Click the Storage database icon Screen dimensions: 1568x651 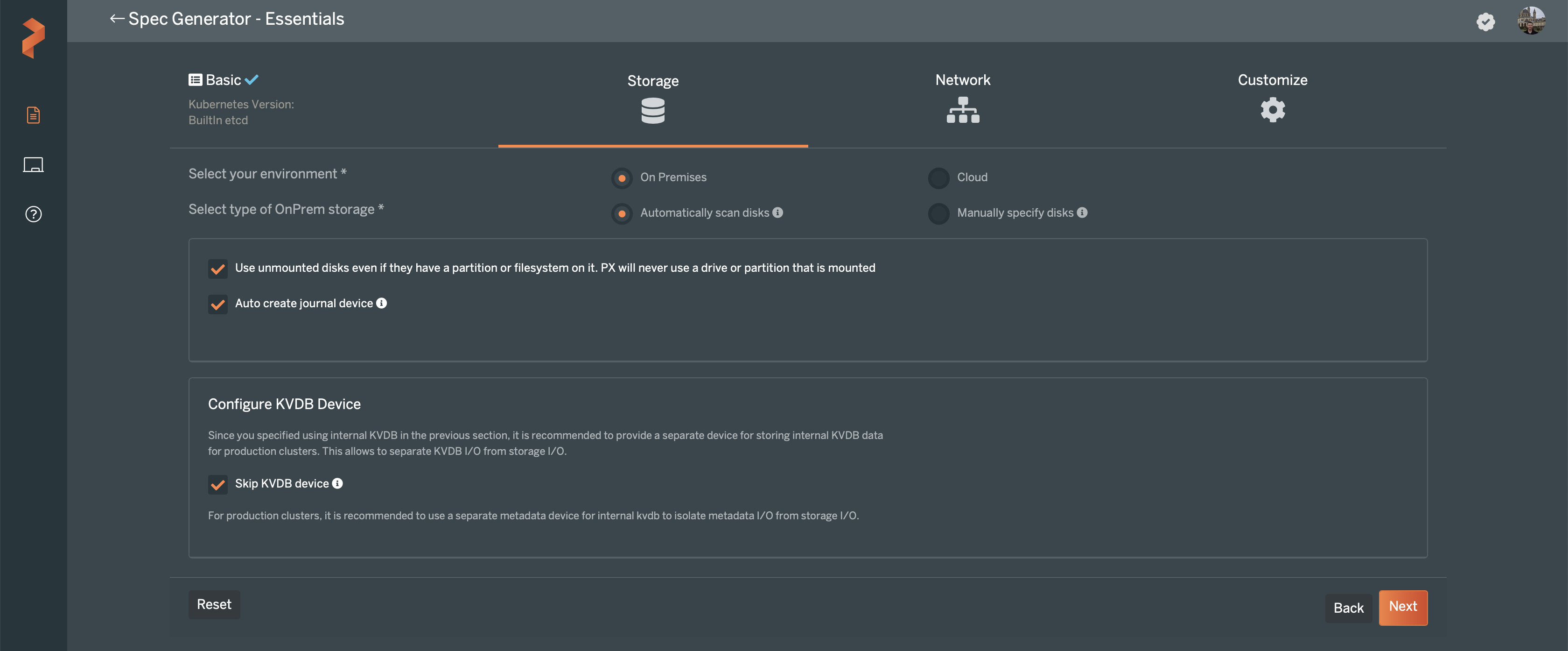pyautogui.click(x=652, y=111)
